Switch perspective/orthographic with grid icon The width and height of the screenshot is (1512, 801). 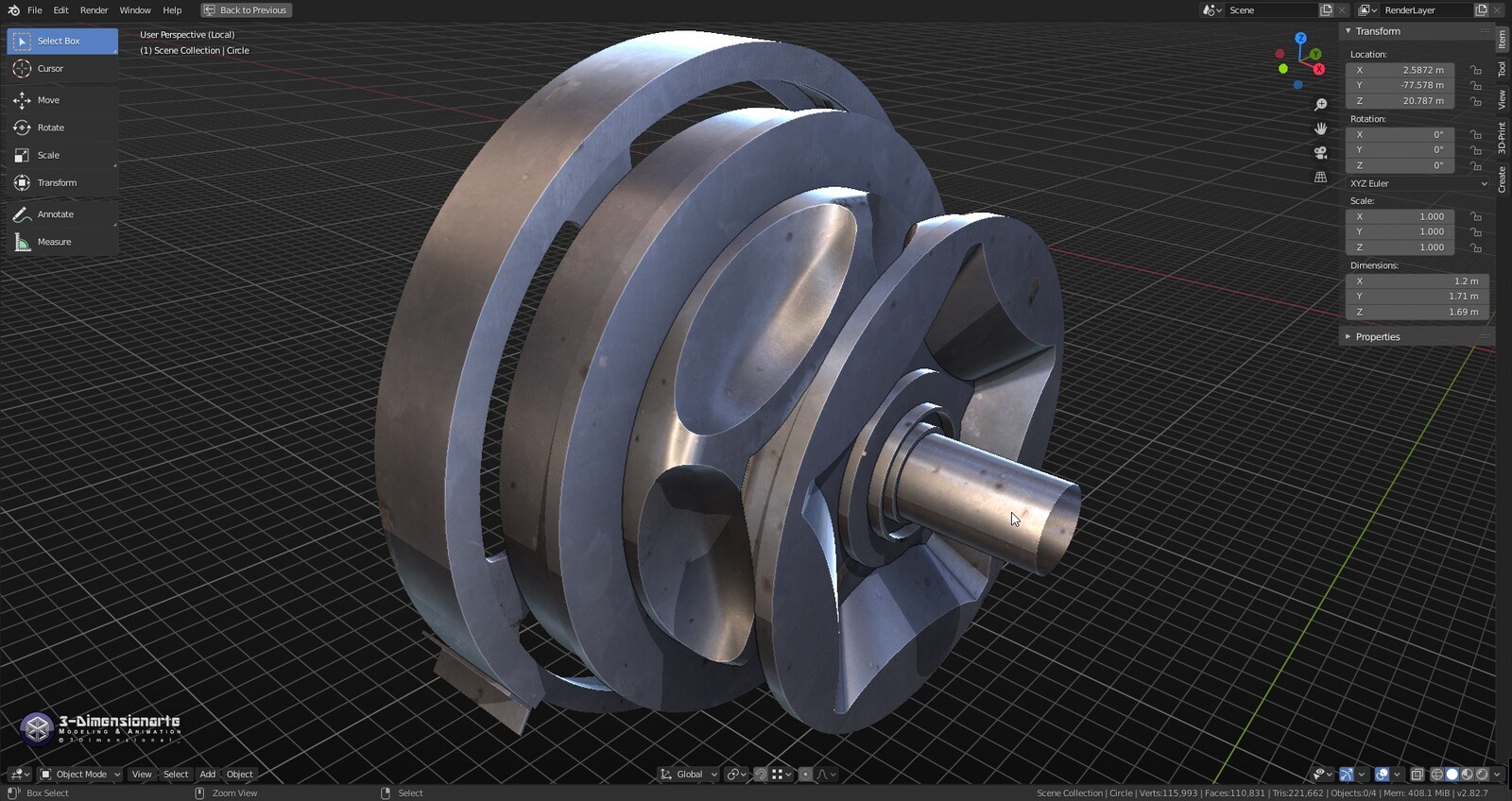tap(1320, 177)
